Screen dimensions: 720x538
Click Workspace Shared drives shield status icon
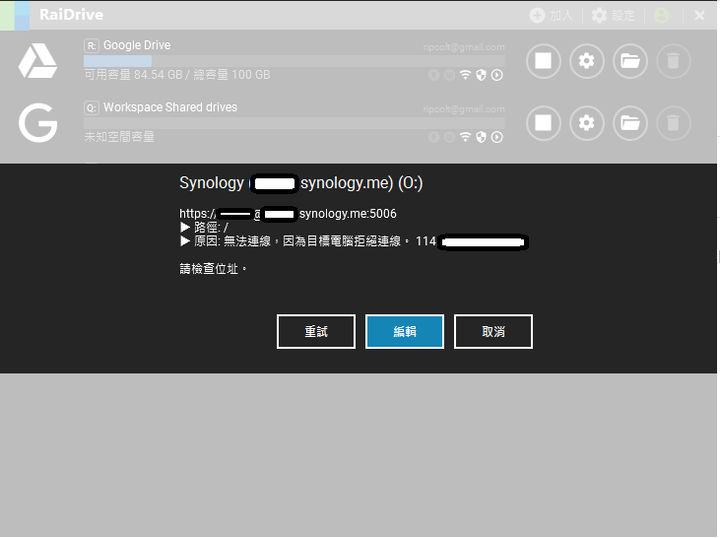coord(481,137)
